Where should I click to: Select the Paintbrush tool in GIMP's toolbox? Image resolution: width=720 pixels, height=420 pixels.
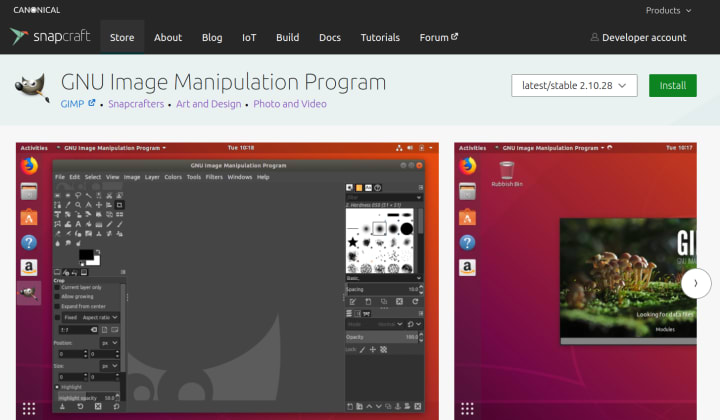120,224
